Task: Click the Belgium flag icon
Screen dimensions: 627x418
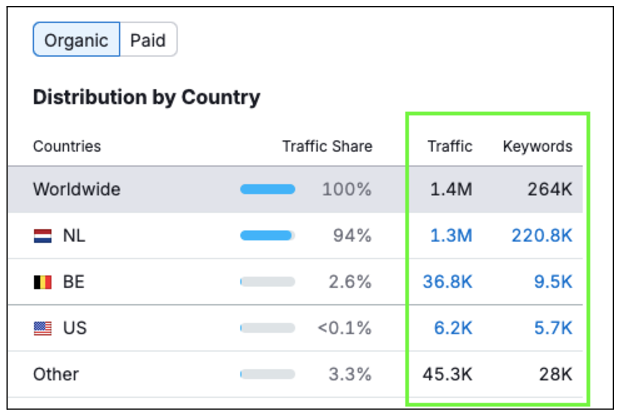Action: [43, 282]
